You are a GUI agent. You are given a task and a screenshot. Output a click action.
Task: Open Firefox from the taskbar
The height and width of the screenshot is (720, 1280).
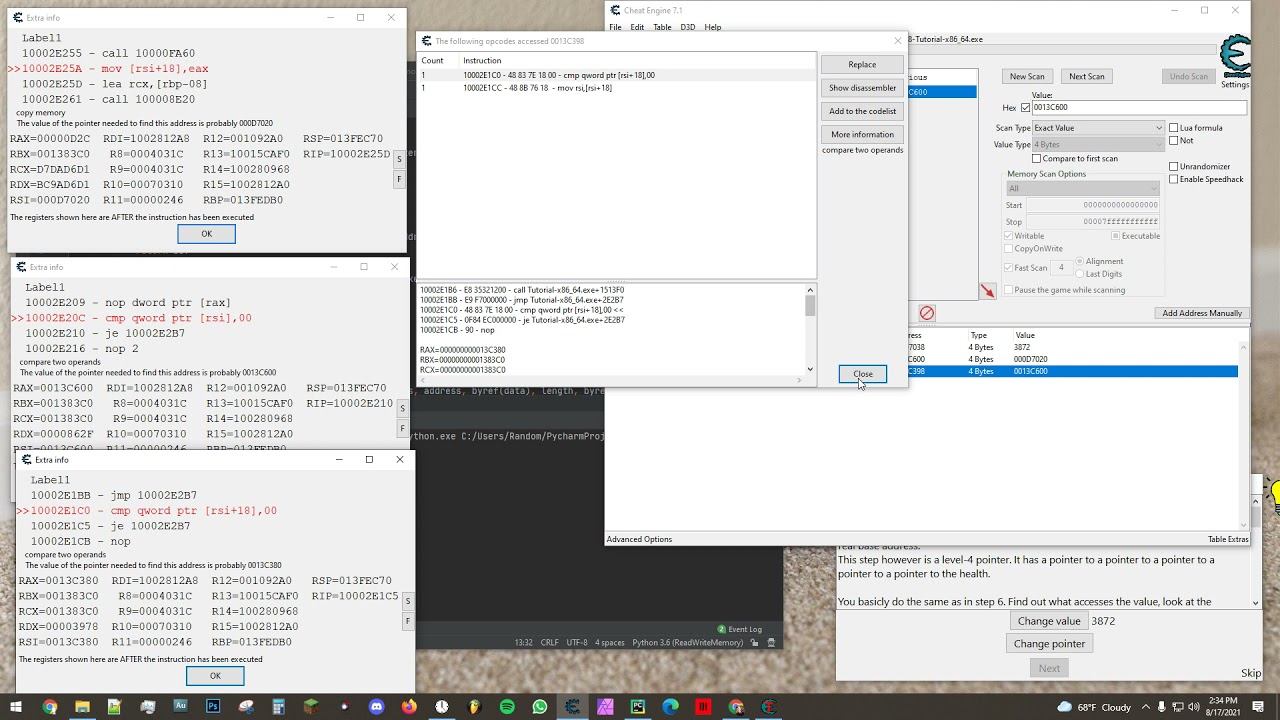pyautogui.click(x=409, y=707)
